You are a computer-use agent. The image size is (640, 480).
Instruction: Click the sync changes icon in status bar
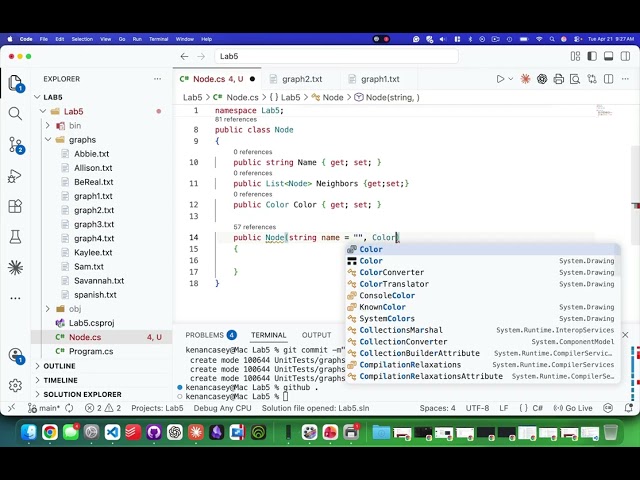pyautogui.click(x=69, y=408)
